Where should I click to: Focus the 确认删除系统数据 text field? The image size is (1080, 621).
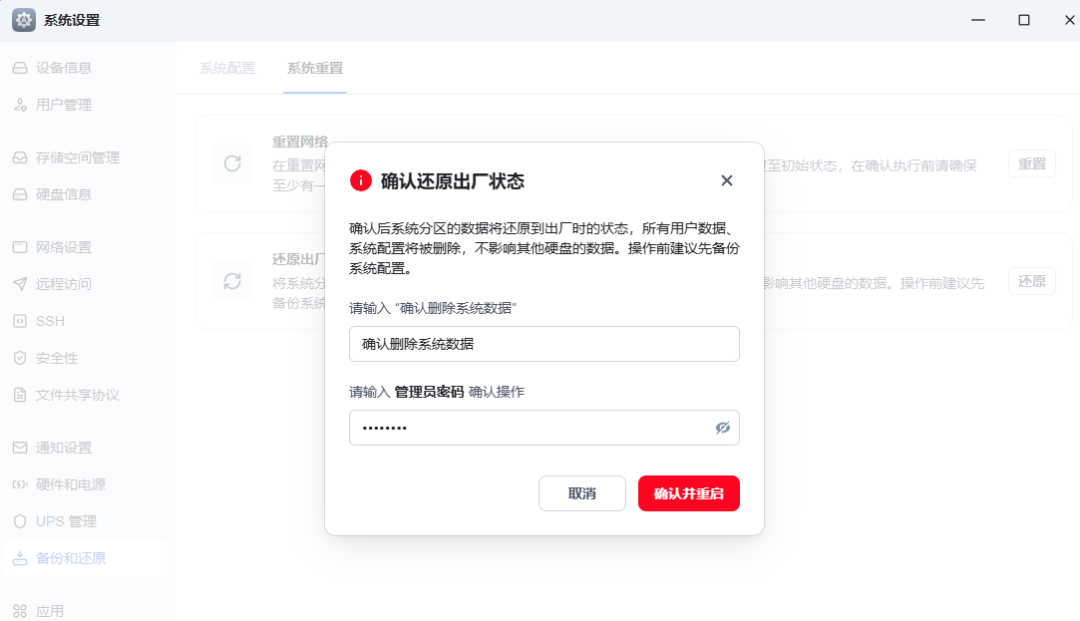point(544,344)
